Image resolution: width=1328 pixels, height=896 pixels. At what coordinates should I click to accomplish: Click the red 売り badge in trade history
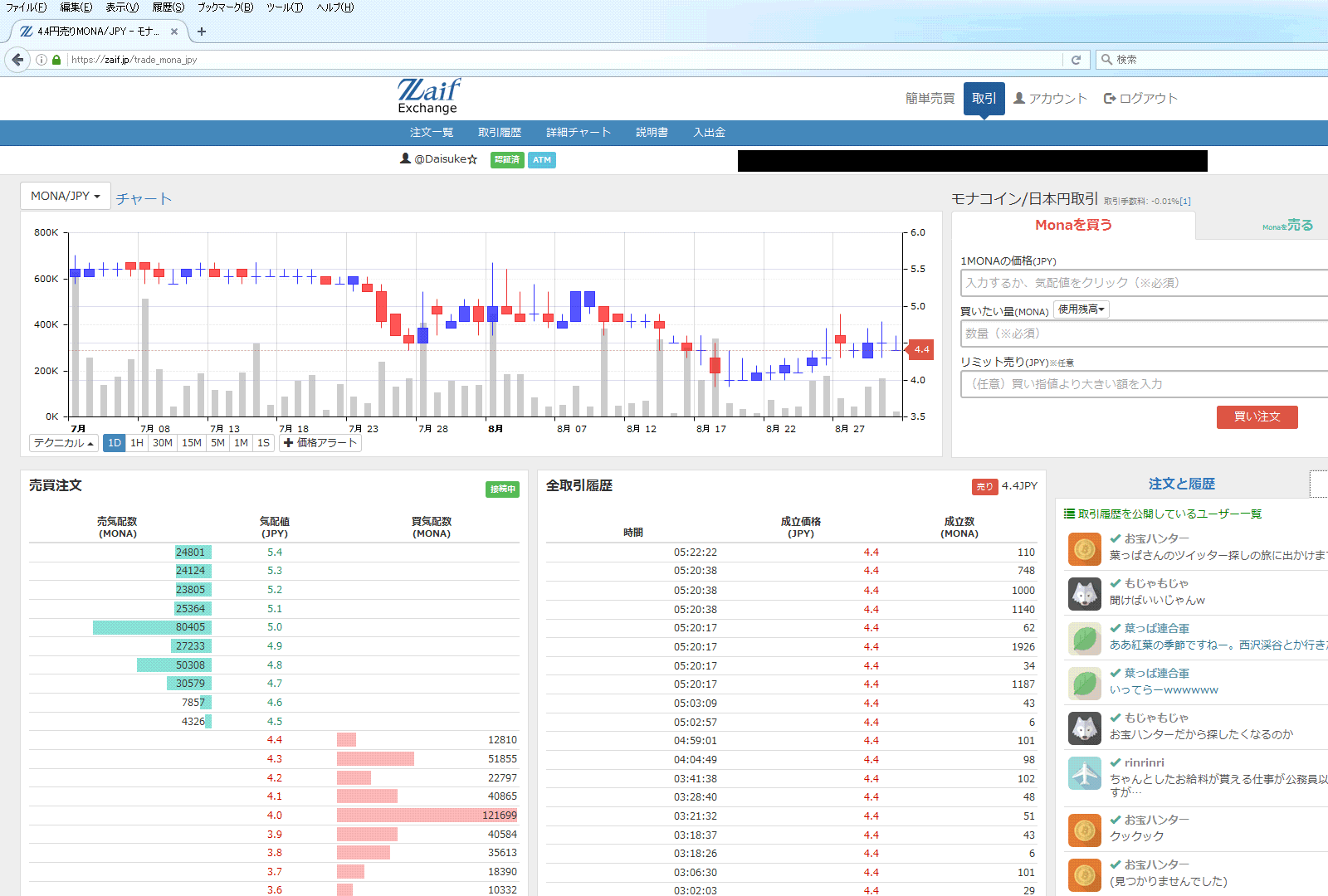coord(984,487)
